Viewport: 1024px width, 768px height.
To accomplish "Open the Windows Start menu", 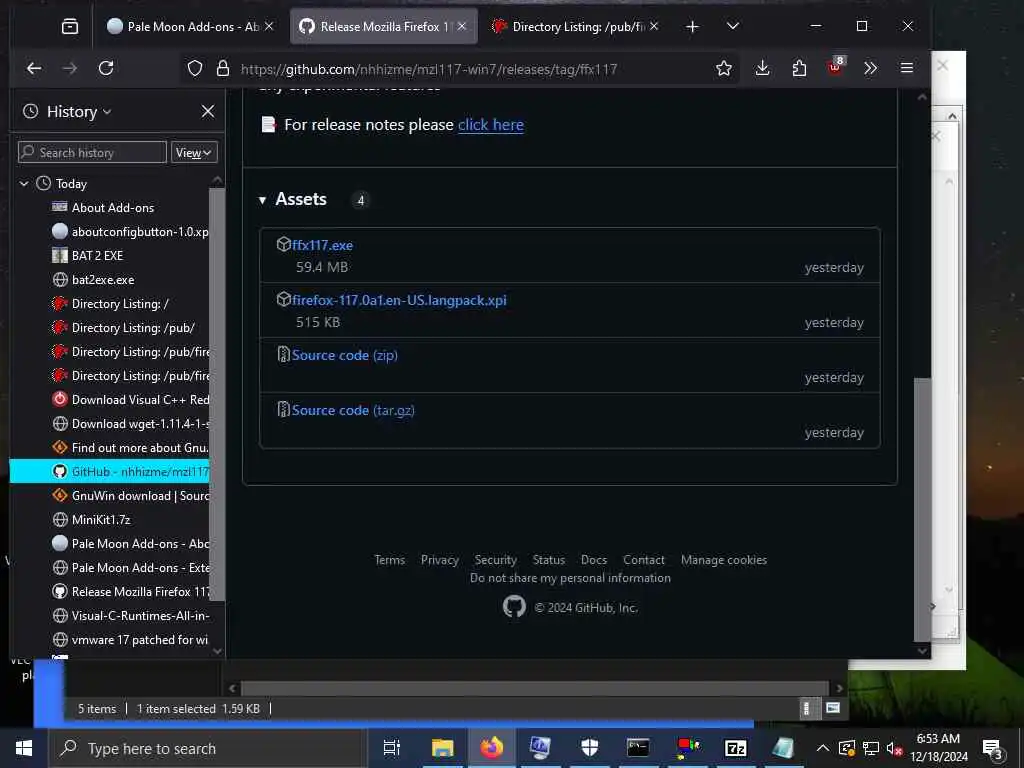I will click(x=24, y=748).
